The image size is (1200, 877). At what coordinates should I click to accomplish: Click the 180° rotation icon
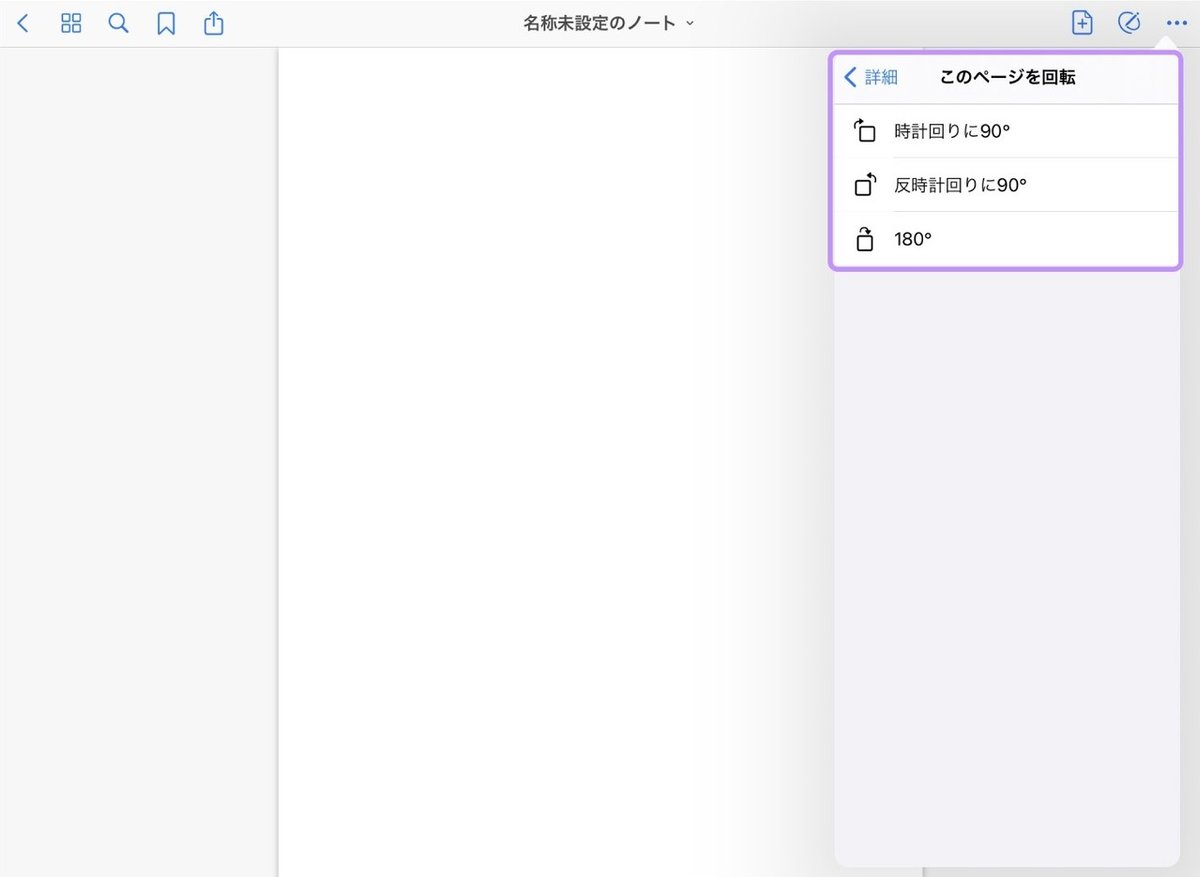[864, 238]
